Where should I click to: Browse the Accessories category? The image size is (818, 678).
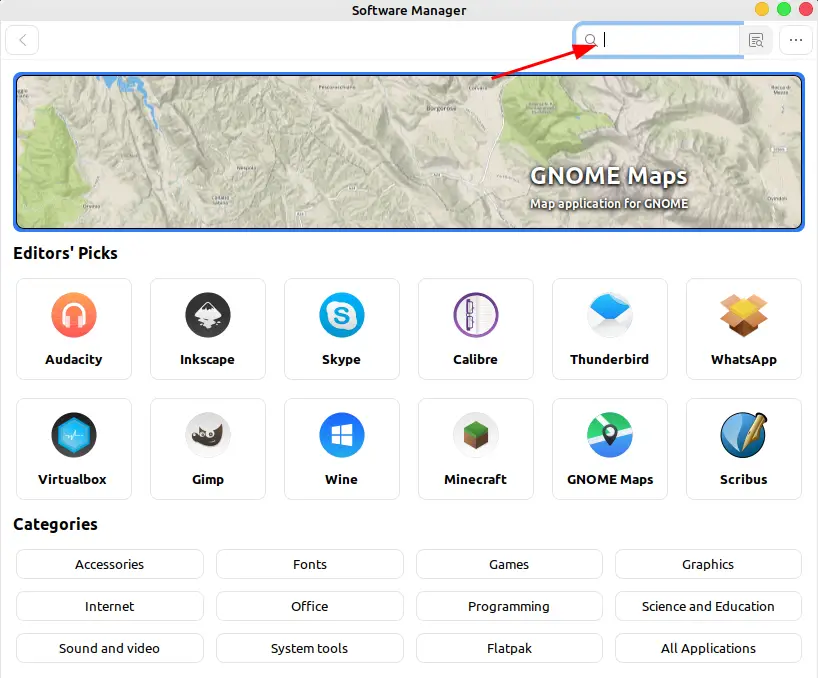pos(110,564)
